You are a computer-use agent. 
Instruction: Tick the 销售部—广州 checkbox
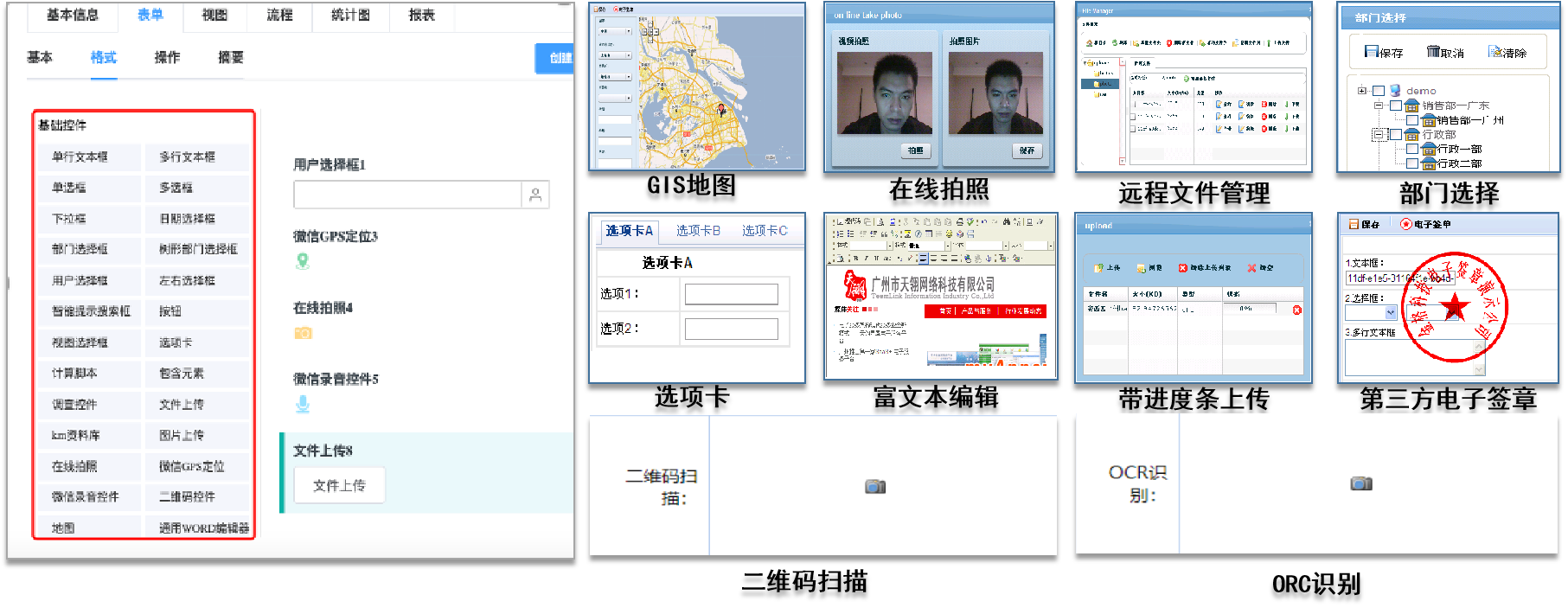1412,120
